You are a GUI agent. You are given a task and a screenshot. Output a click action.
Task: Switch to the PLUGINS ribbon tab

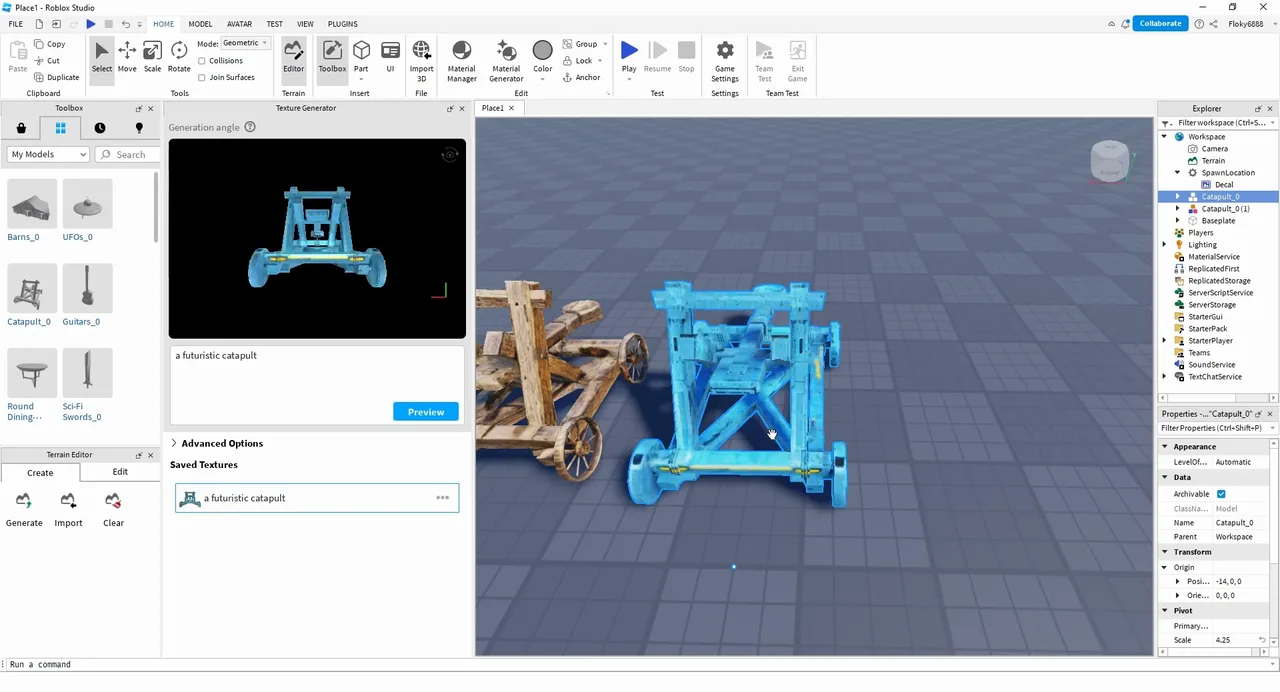pyautogui.click(x=343, y=24)
